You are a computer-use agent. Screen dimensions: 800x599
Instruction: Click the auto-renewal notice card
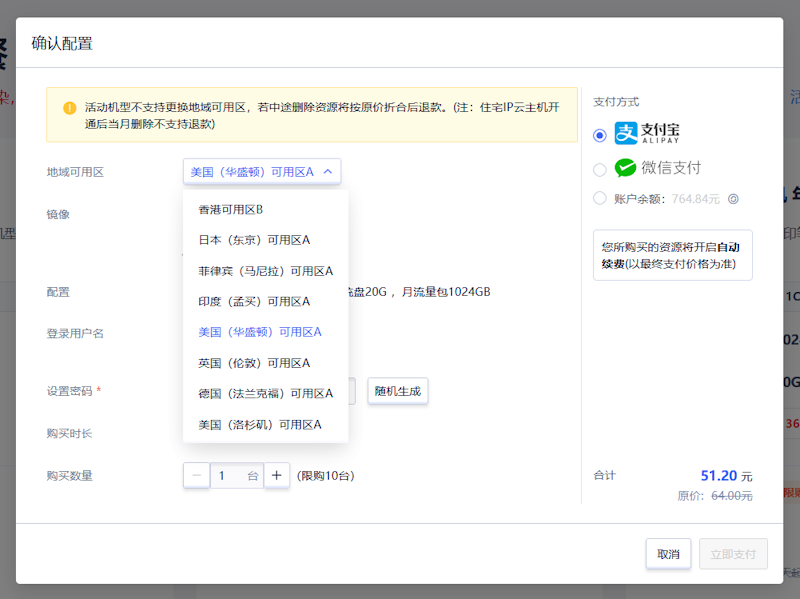(672, 254)
